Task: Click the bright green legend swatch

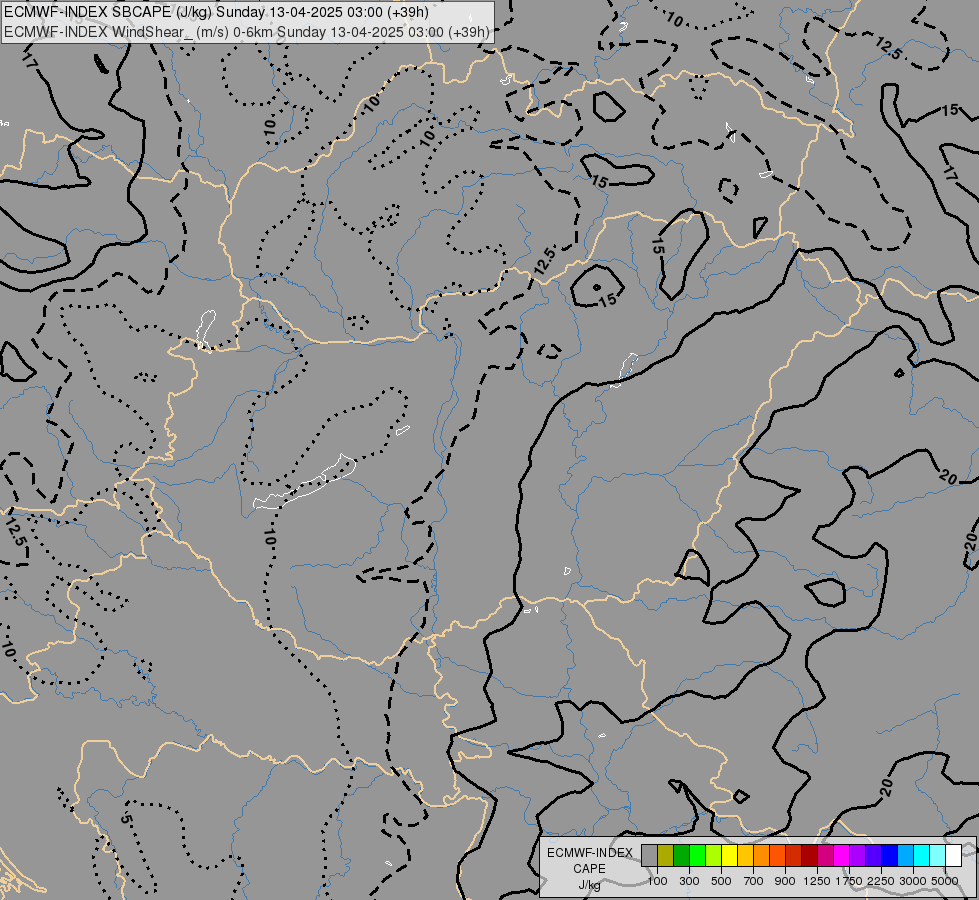Action: click(697, 855)
